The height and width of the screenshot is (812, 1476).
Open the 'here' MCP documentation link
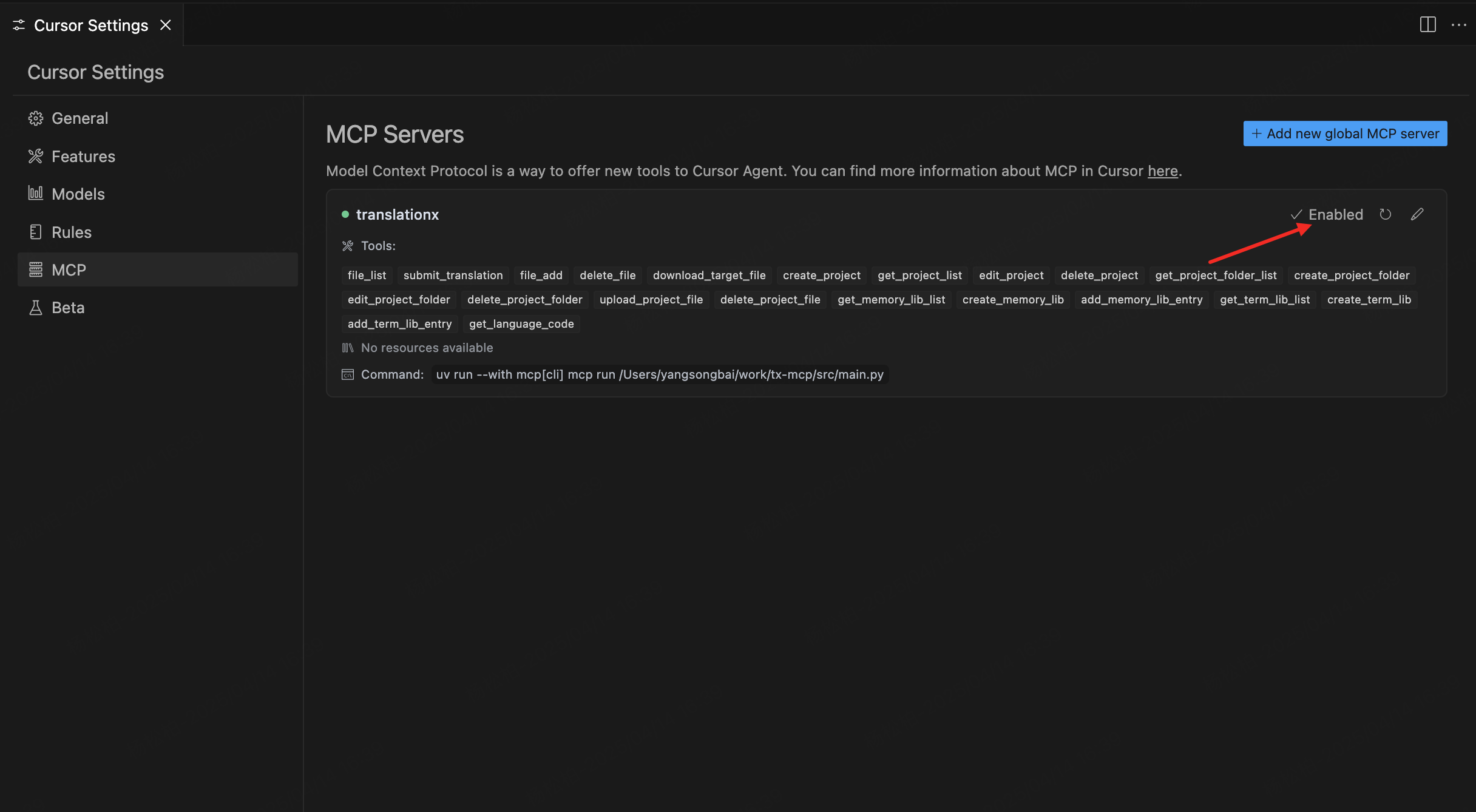tap(1162, 171)
